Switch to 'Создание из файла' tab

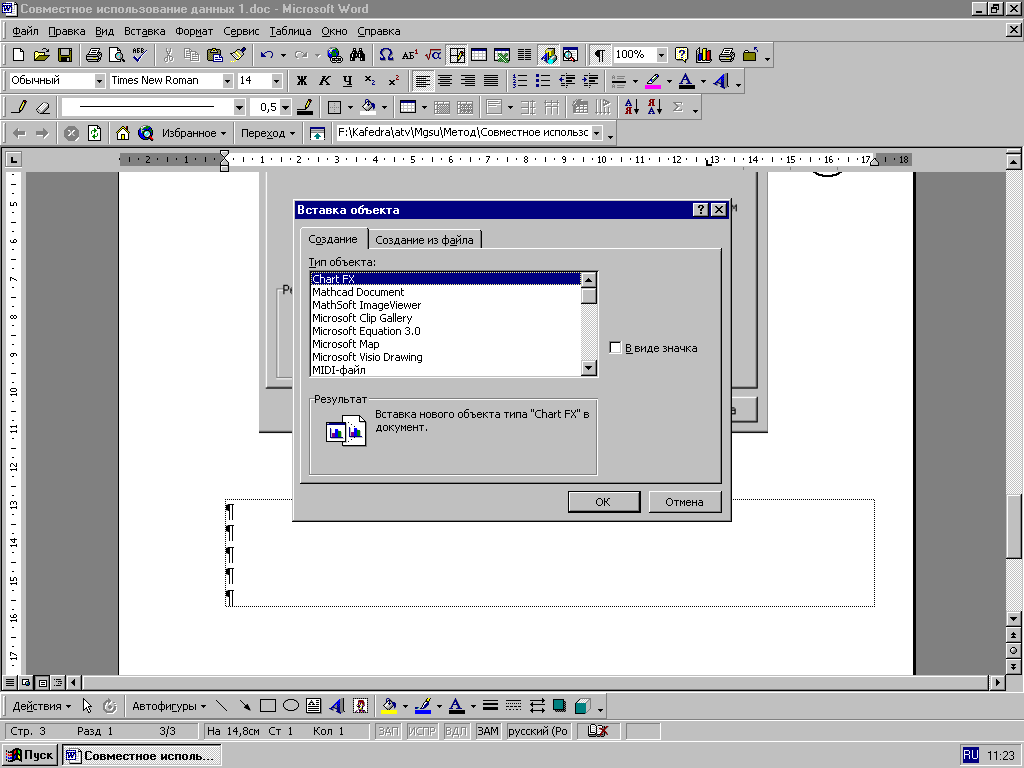click(424, 240)
